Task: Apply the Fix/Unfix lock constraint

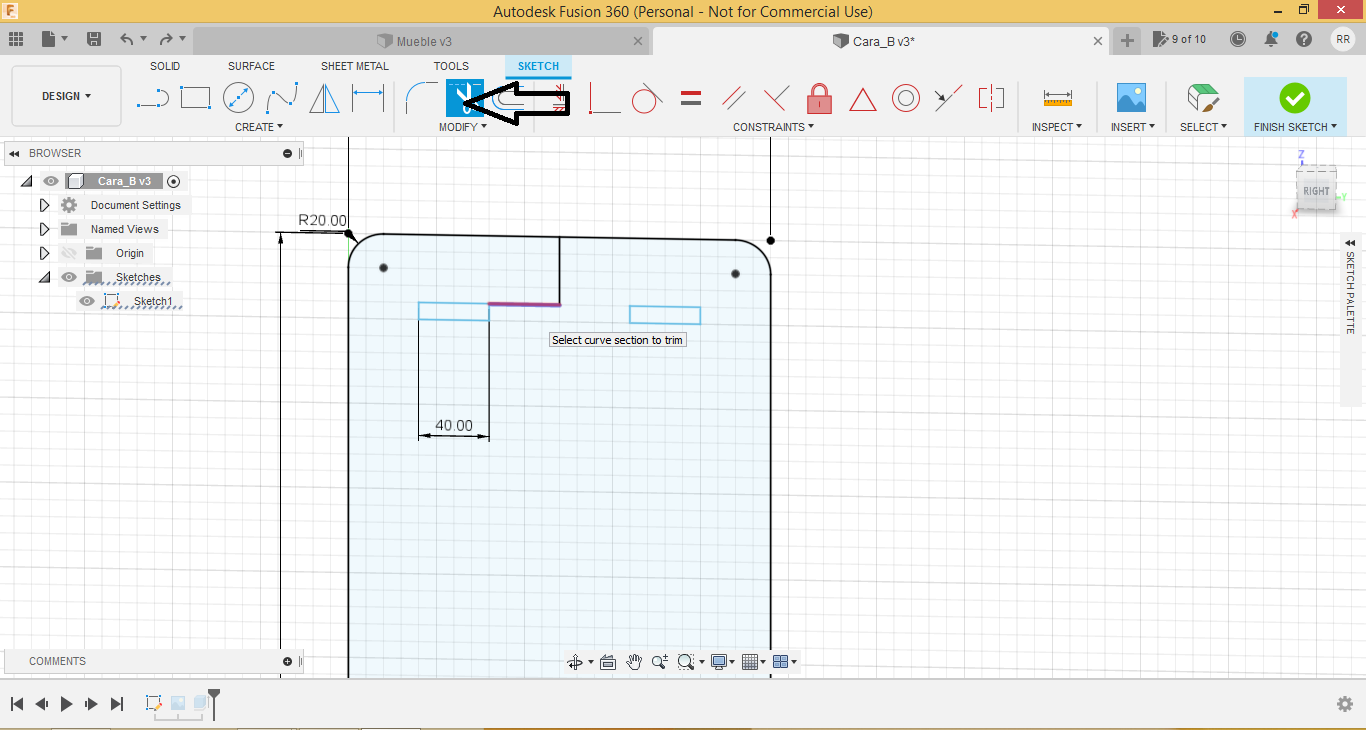Action: 819,98
